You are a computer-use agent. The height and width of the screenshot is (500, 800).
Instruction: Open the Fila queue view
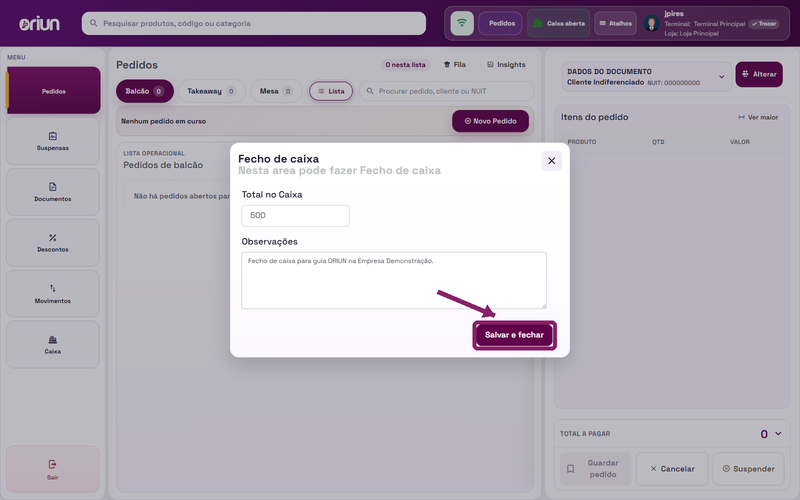(455, 65)
